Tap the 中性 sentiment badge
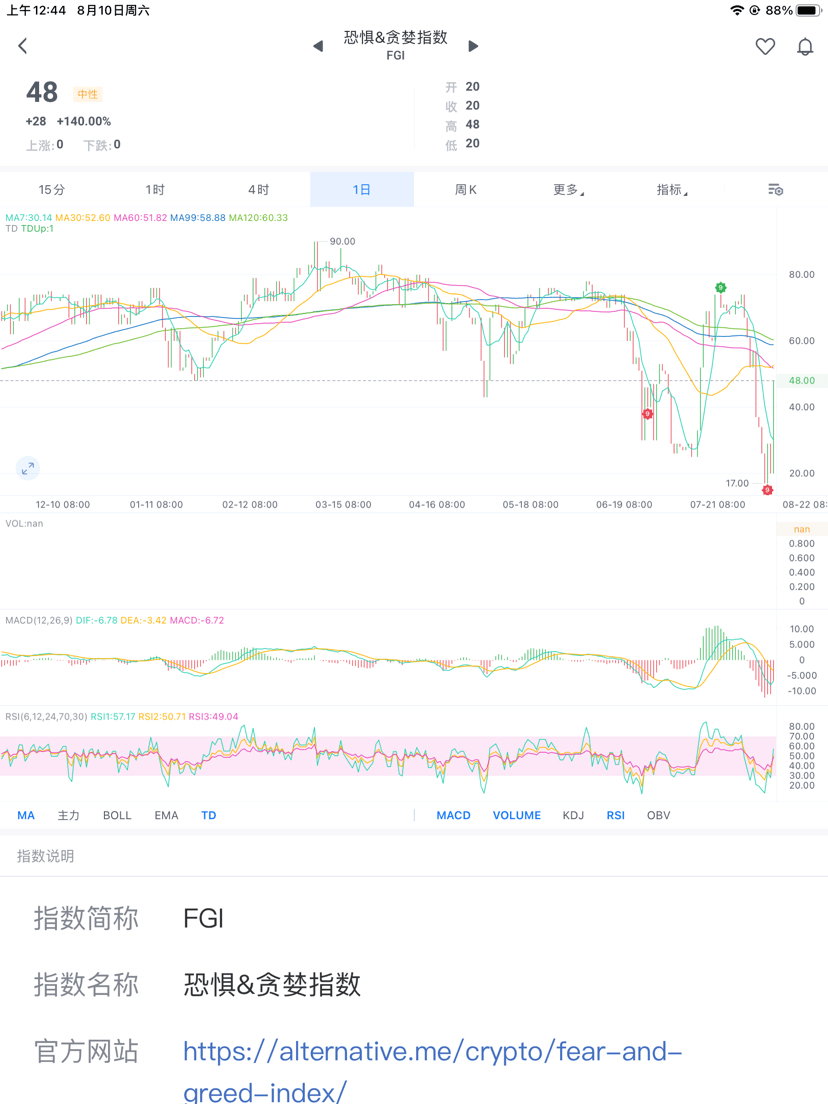Image resolution: width=828 pixels, height=1104 pixels. 88,94
